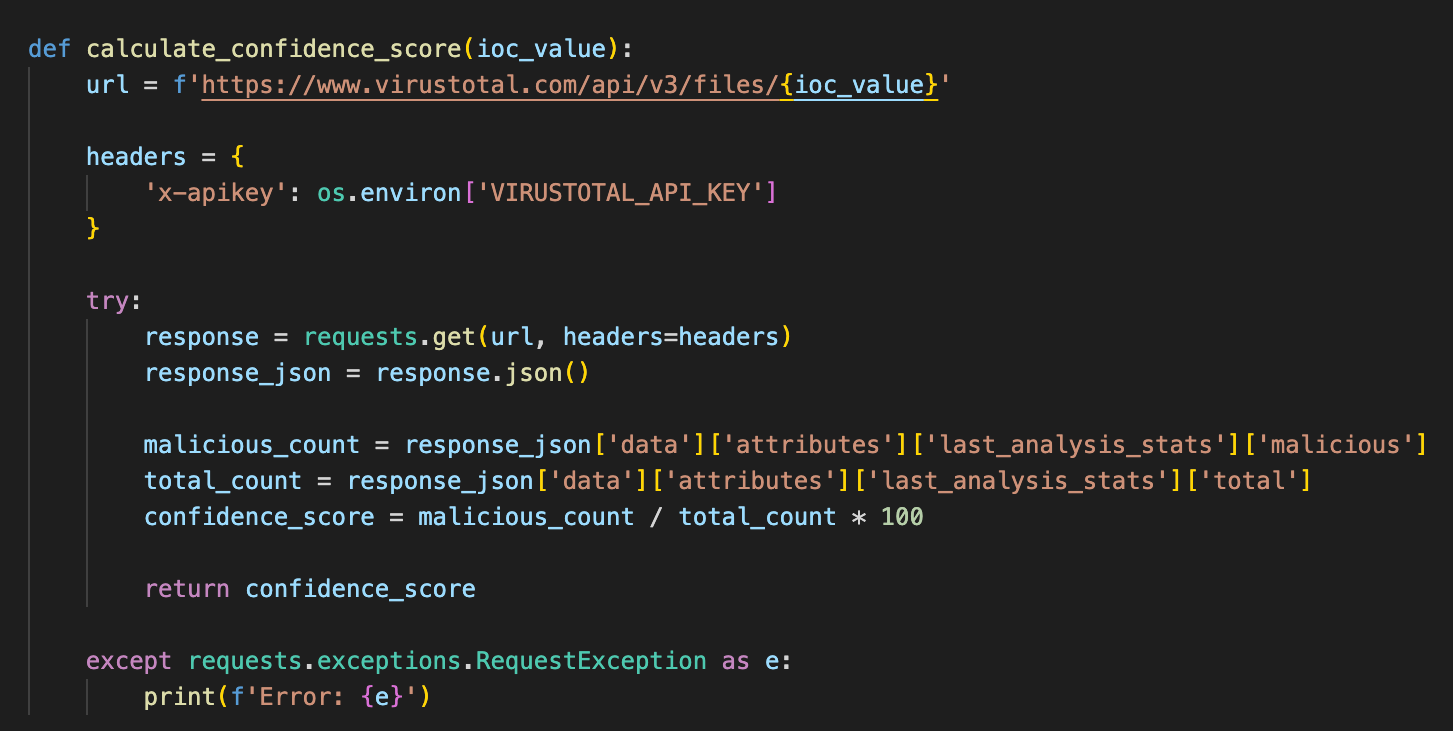1453x731 pixels.
Task: Click the number 100 in the calculation
Action: pyautogui.click(x=902, y=517)
